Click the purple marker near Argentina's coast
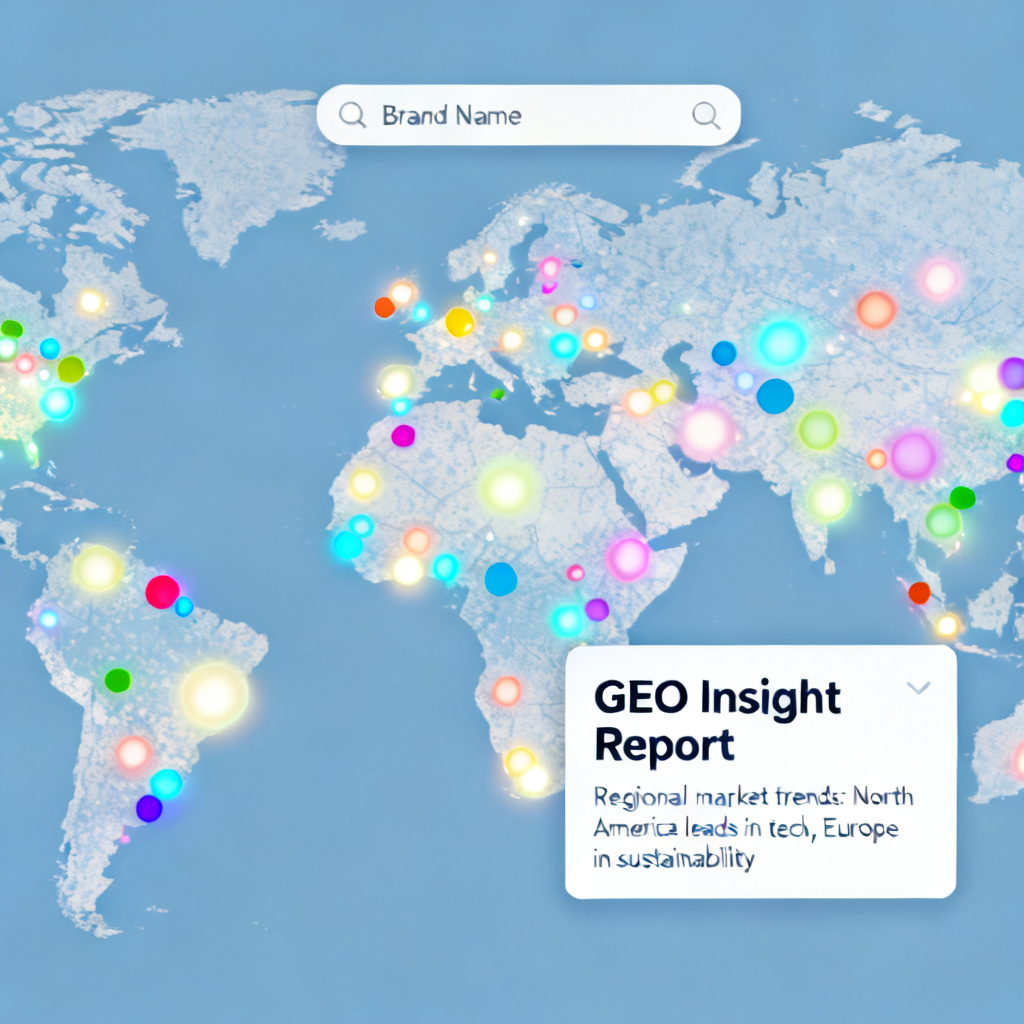The width and height of the screenshot is (1024, 1024). pos(149,808)
